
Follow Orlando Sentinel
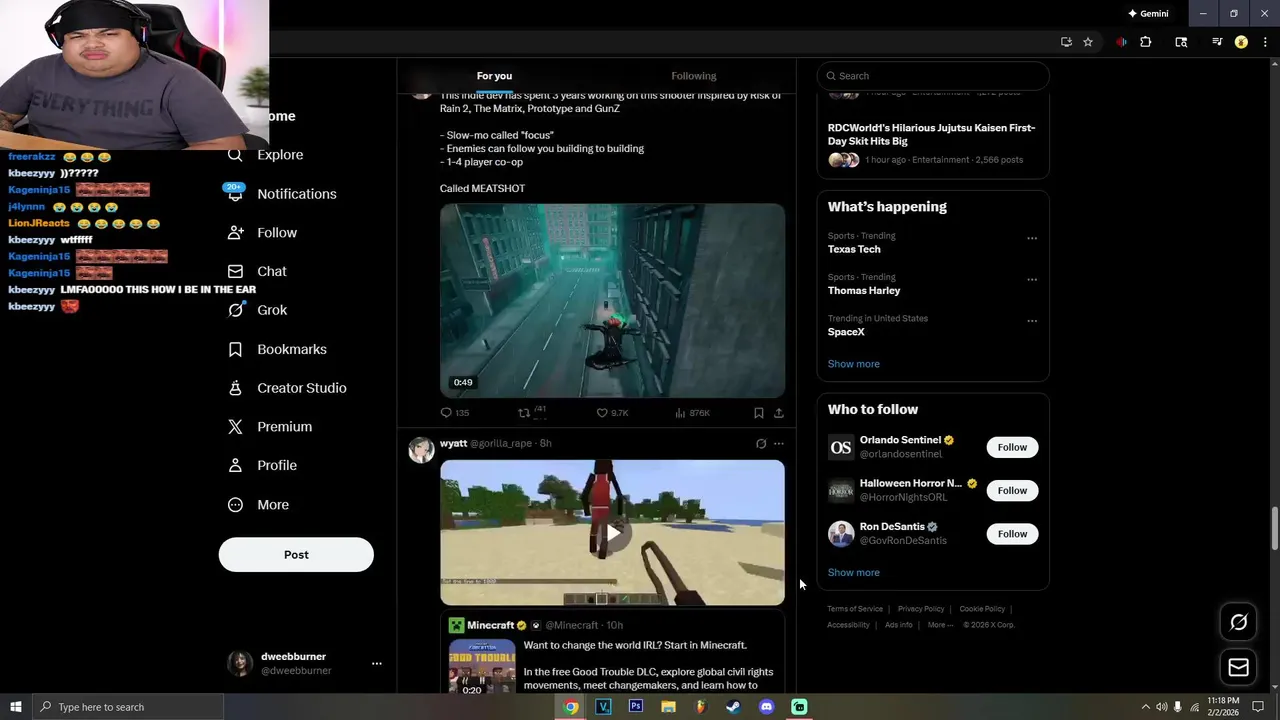click(x=1012, y=447)
